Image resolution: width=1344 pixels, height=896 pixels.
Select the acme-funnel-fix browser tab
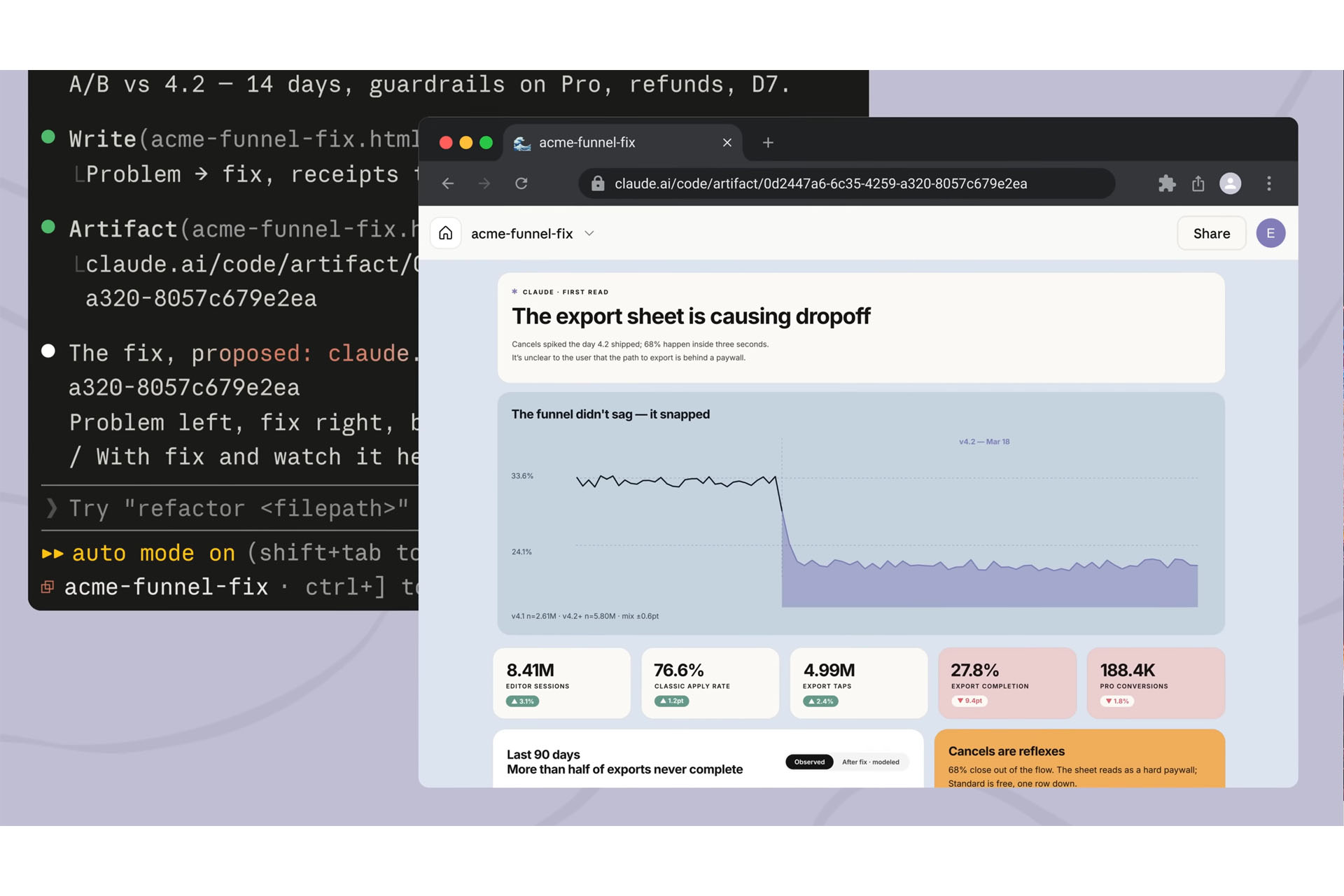tap(623, 143)
